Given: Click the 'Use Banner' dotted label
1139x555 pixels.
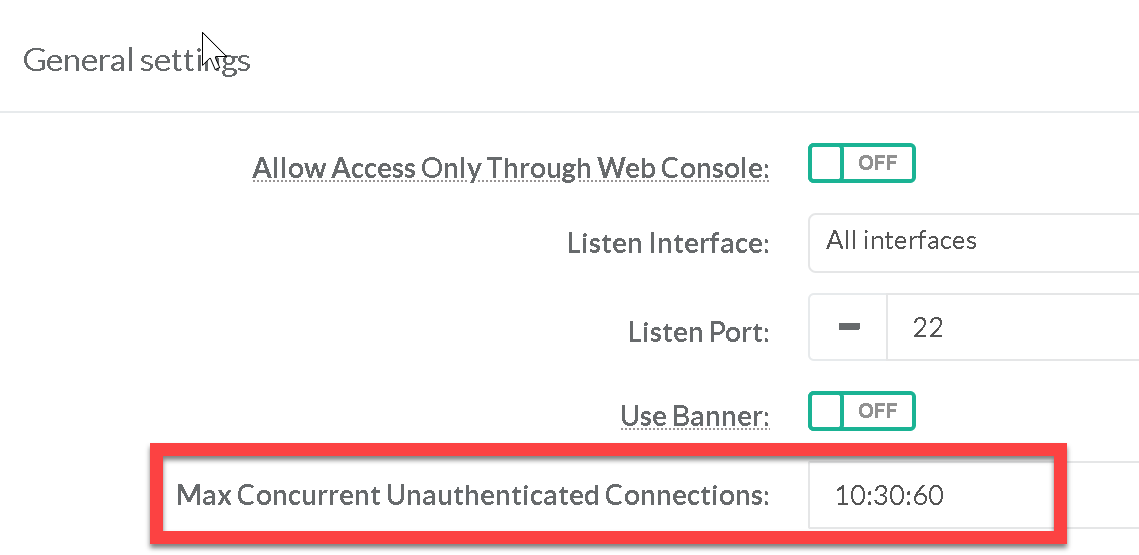Looking at the screenshot, I should pyautogui.click(x=694, y=415).
